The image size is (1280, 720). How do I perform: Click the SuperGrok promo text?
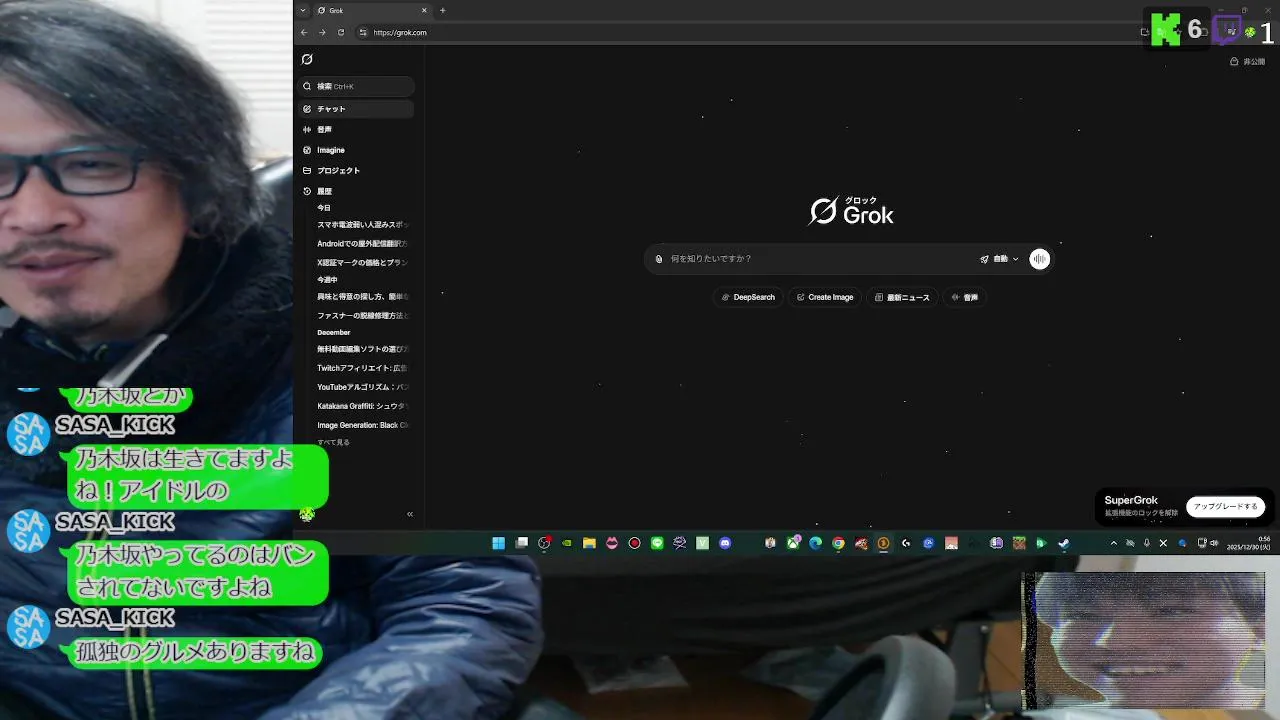(1131, 500)
